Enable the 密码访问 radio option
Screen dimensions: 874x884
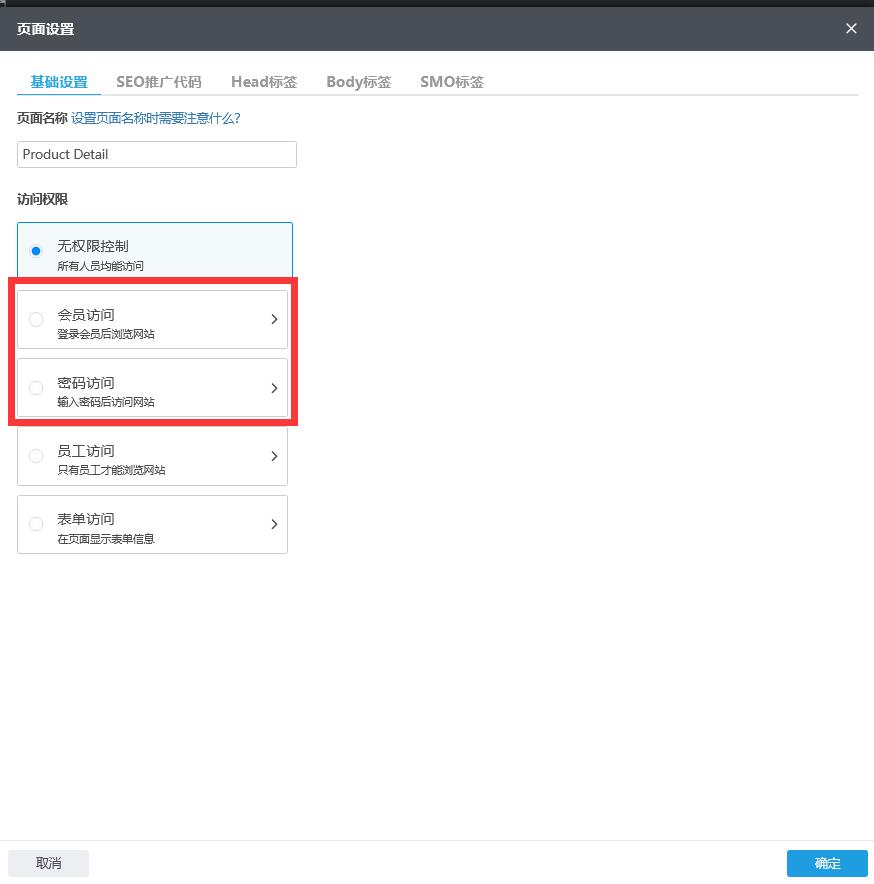point(37,388)
